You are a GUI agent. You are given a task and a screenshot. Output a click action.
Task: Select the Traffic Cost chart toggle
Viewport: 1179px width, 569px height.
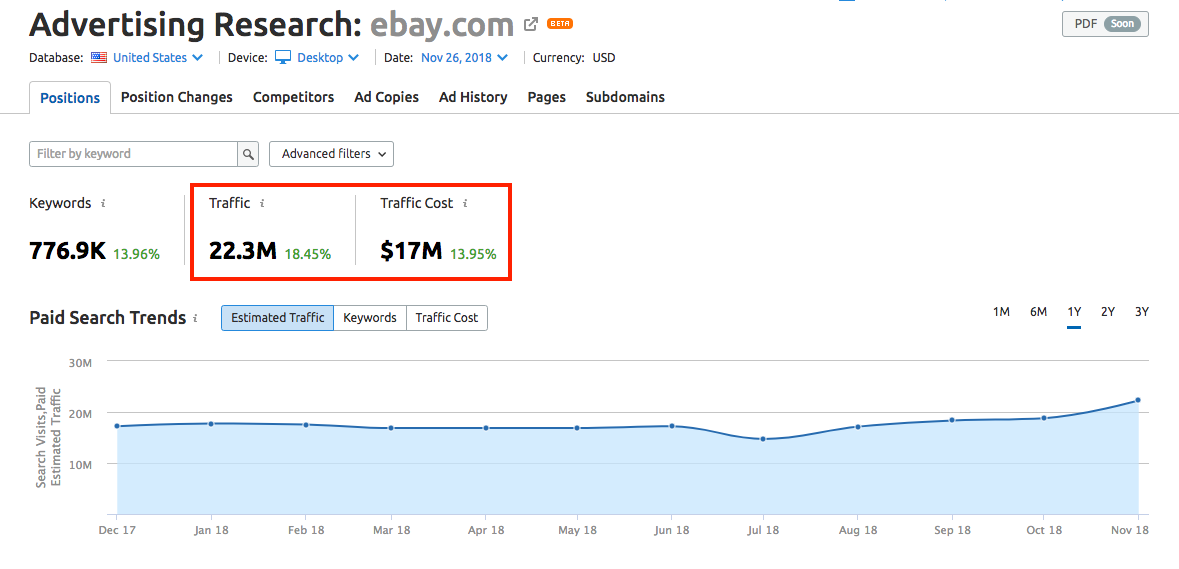click(447, 318)
